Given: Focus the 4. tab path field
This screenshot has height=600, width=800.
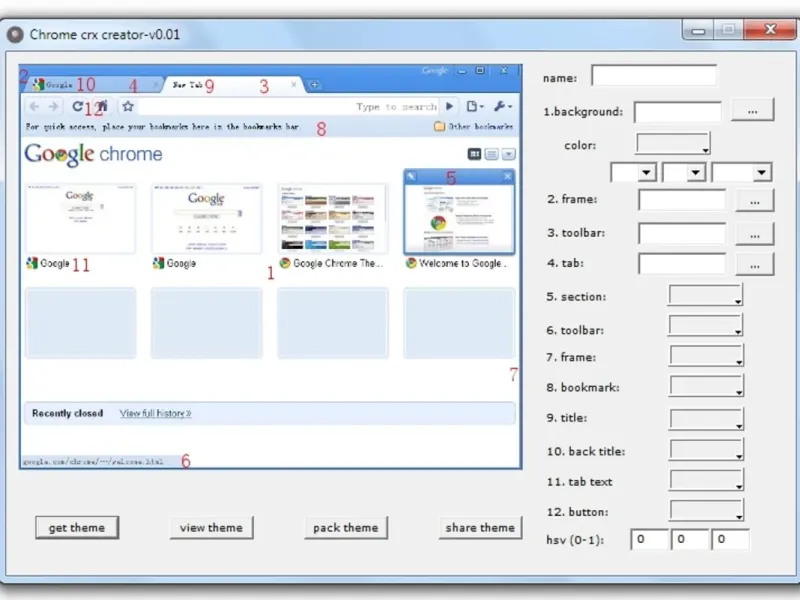Looking at the screenshot, I should [x=682, y=263].
